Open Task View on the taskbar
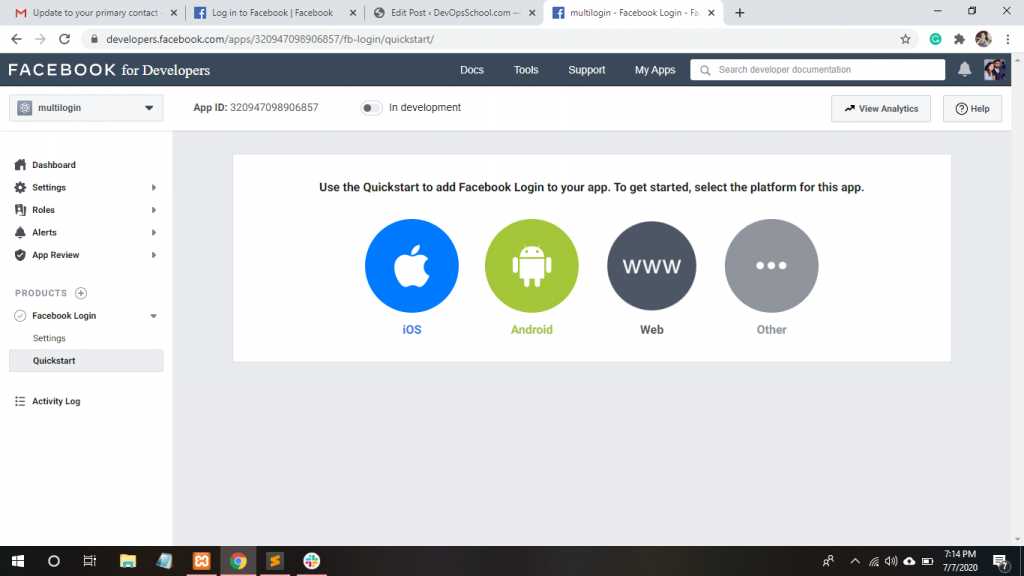The image size is (1024, 576). [89, 561]
